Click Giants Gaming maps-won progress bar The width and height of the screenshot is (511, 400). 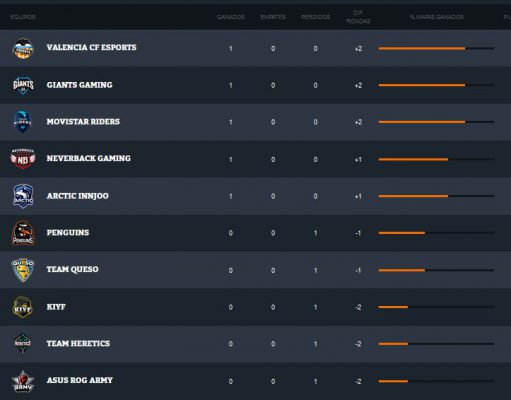click(436, 85)
